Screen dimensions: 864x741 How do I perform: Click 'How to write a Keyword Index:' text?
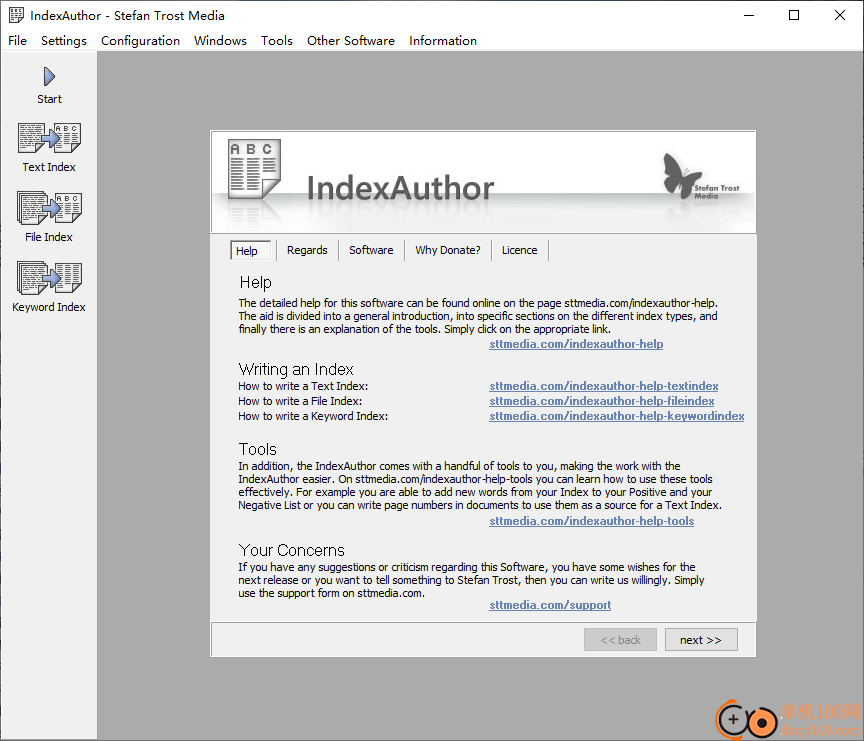(x=313, y=416)
